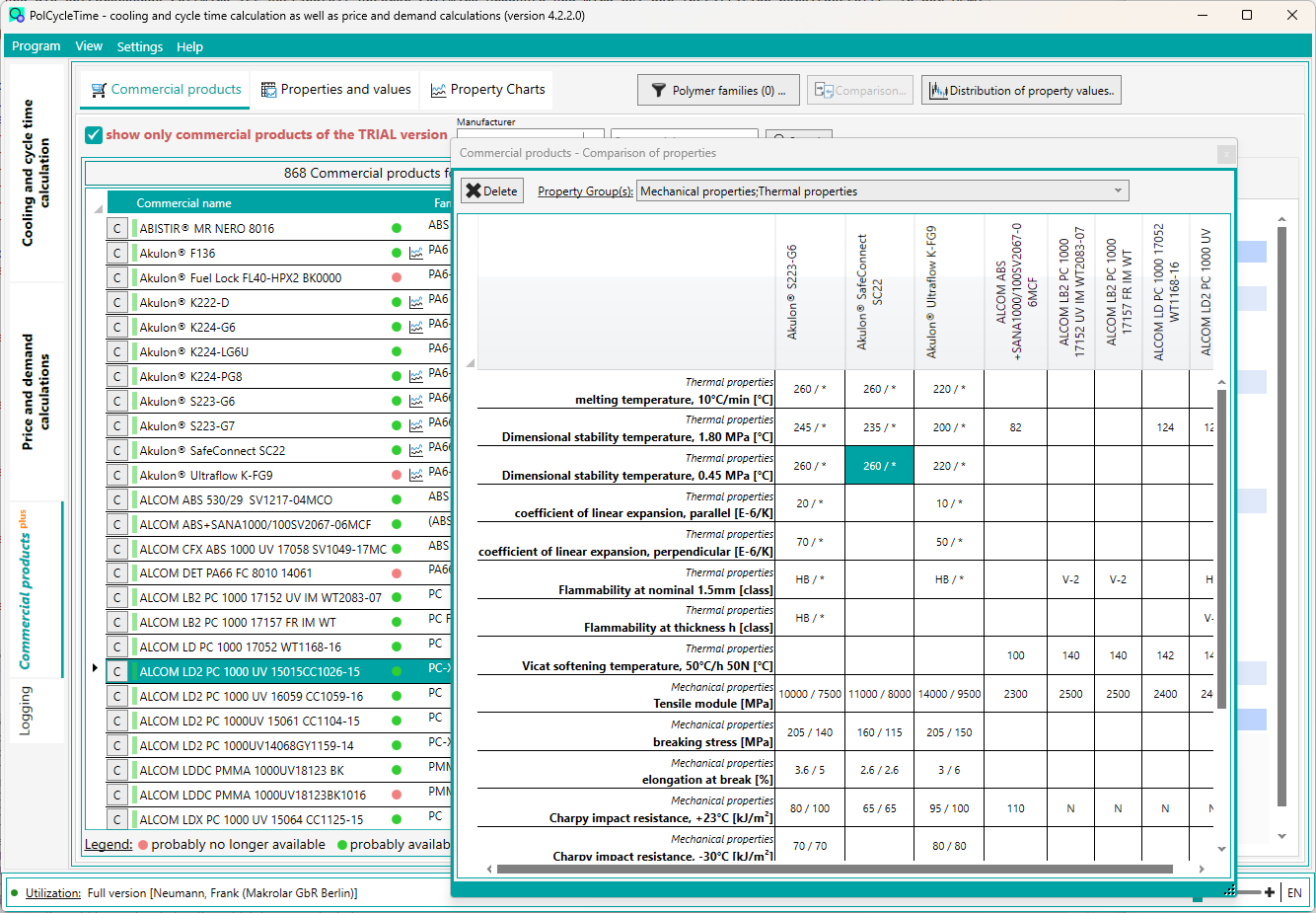
Task: Open the Help menu
Action: pyautogui.click(x=189, y=46)
